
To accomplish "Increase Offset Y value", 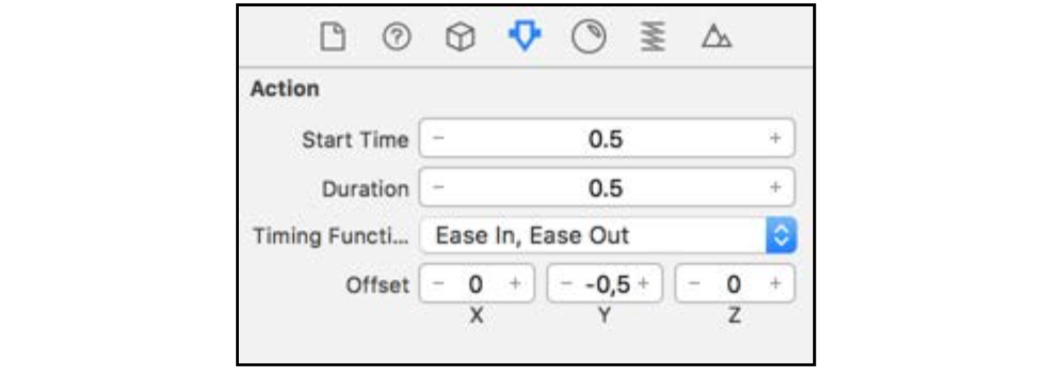I will pos(643,283).
